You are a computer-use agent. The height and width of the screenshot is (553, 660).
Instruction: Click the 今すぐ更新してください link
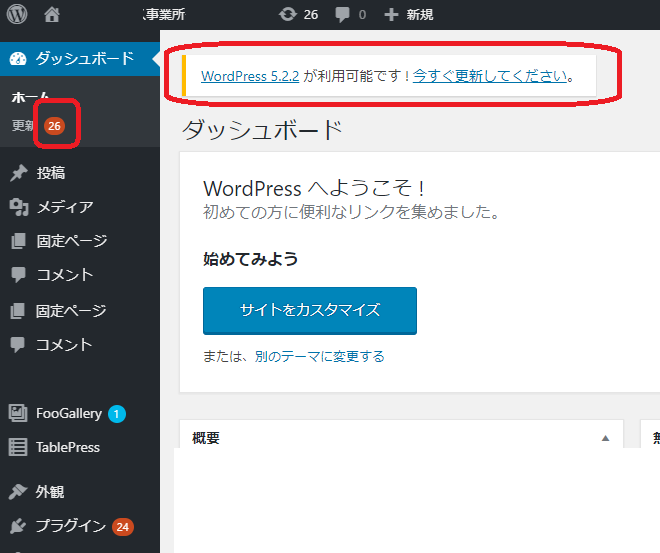(490, 76)
